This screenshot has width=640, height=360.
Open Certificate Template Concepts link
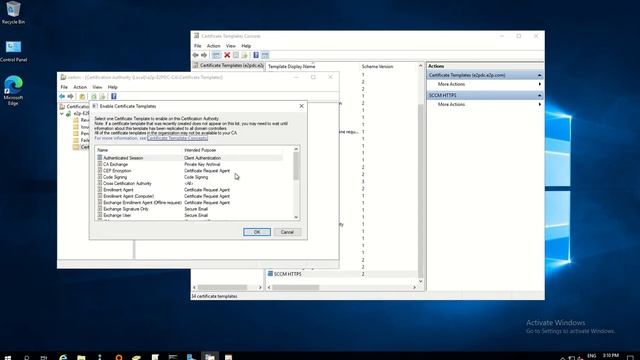pos(177,138)
